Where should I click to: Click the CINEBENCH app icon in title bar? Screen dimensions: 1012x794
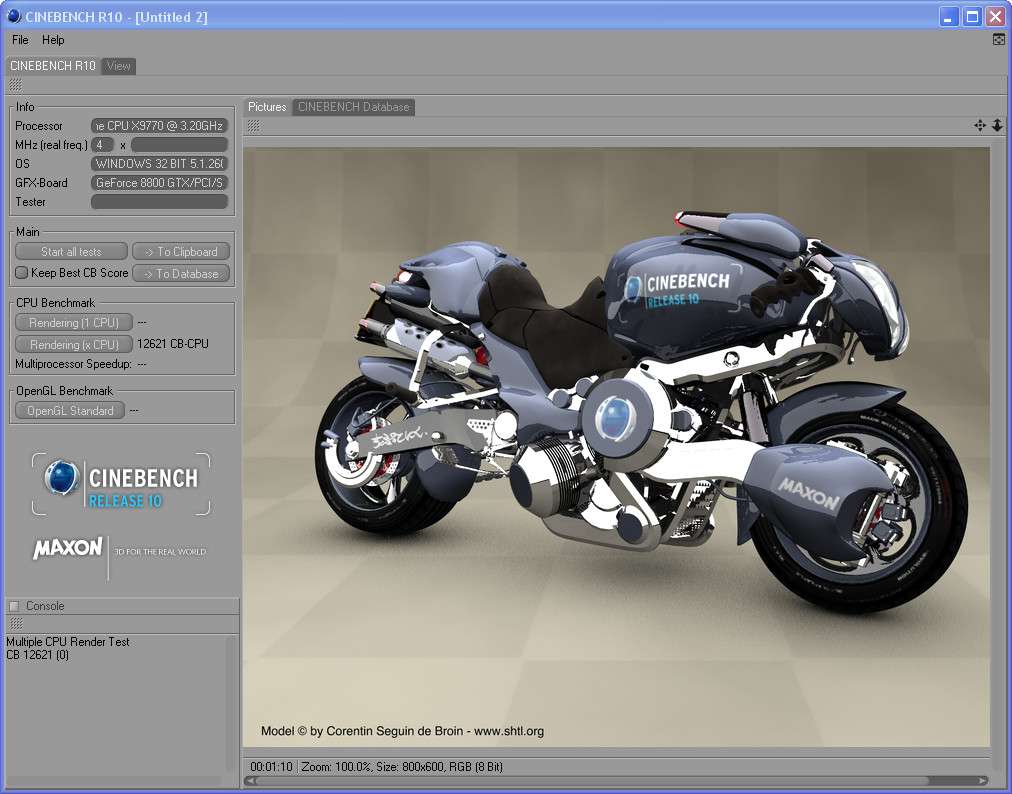click(14, 15)
